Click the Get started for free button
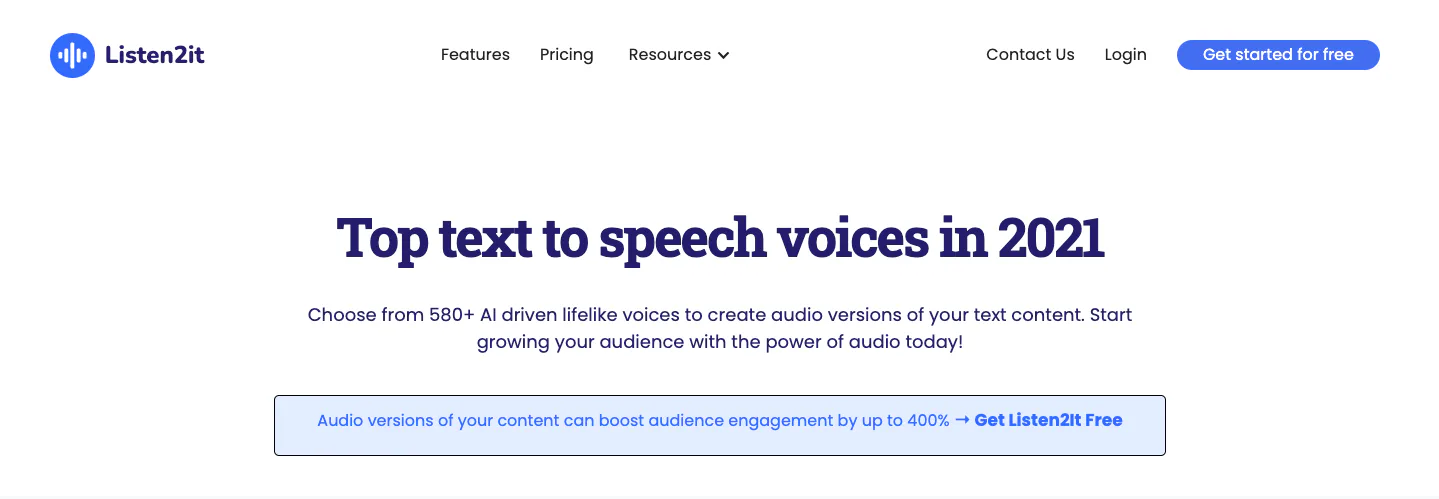 tap(1278, 55)
